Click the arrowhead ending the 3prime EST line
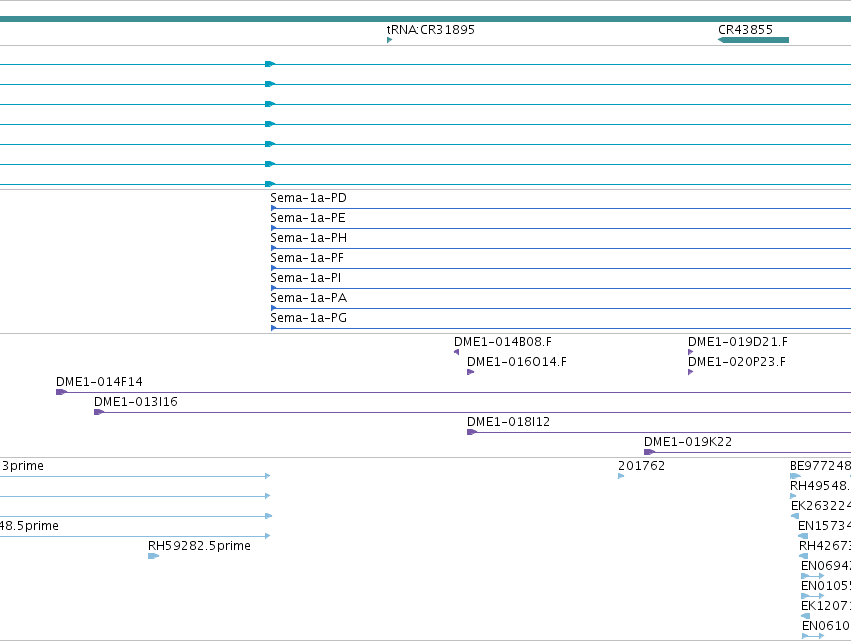Image resolution: width=851 pixels, height=641 pixels. (x=268, y=476)
